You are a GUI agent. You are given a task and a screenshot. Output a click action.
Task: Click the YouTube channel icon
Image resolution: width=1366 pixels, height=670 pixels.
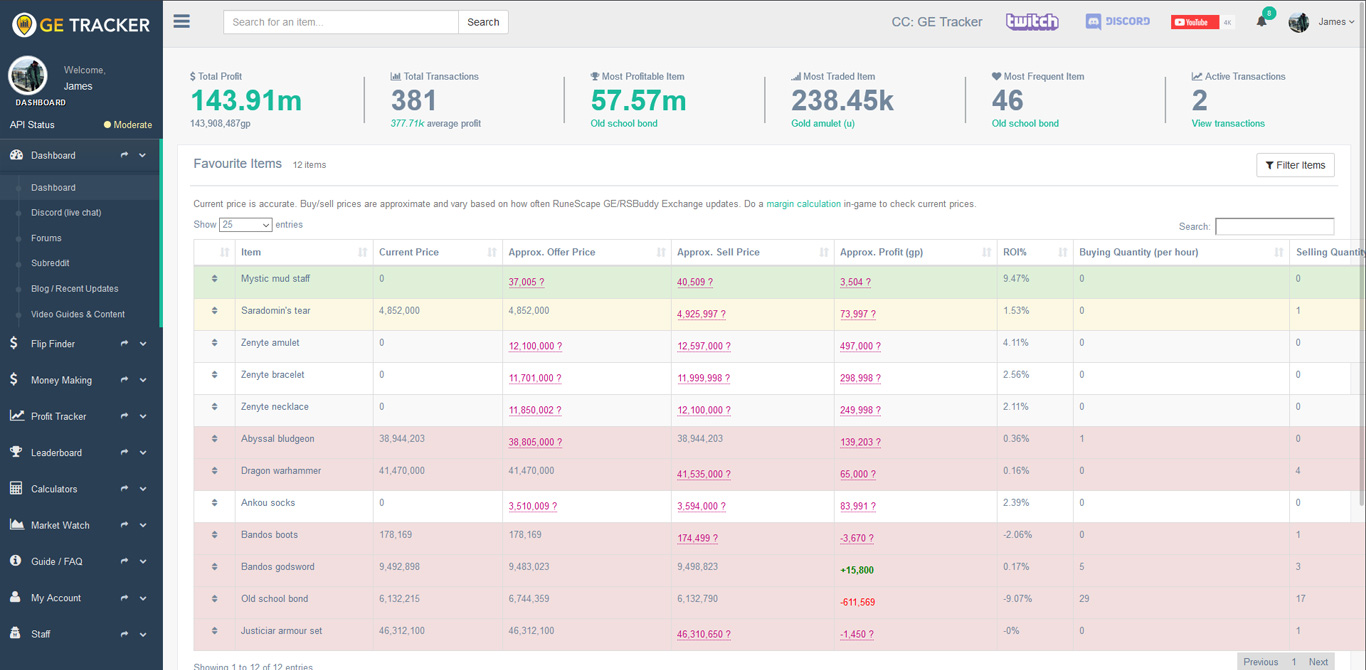coord(1194,22)
